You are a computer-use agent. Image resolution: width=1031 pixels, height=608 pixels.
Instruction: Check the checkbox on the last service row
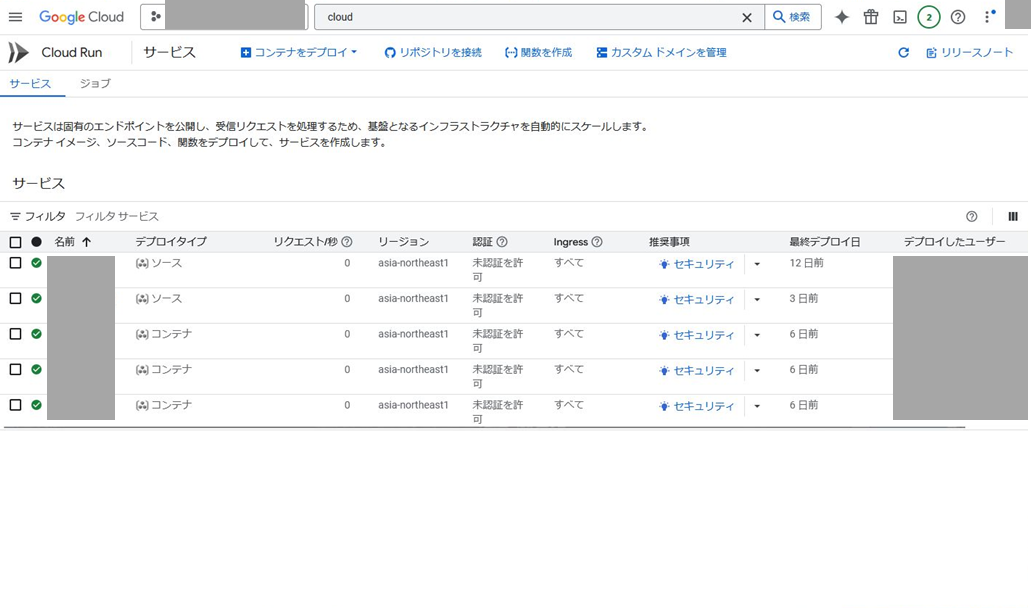pyautogui.click(x=14, y=405)
